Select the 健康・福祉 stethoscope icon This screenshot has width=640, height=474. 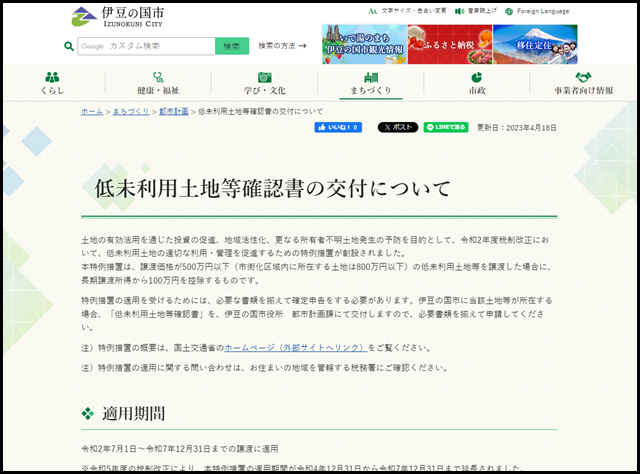click(x=158, y=77)
